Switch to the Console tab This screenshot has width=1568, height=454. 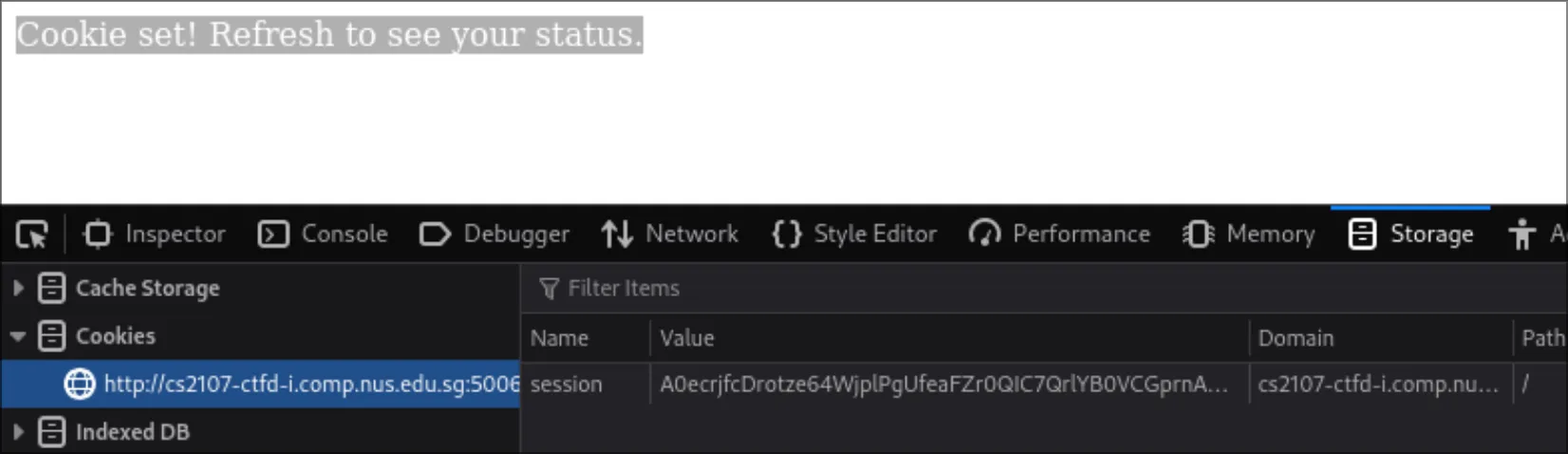(323, 234)
